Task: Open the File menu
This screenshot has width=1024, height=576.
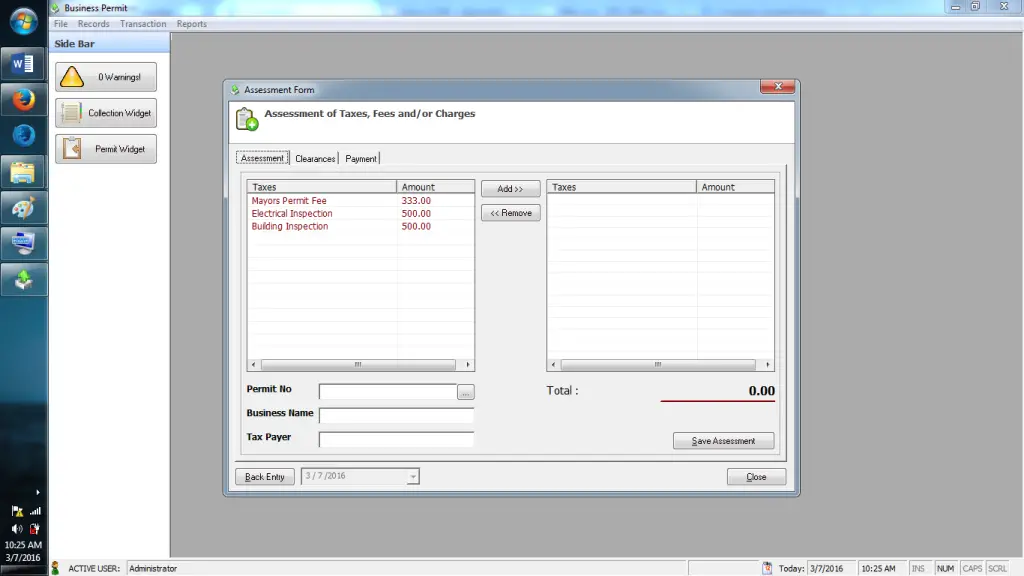Action: click(61, 24)
